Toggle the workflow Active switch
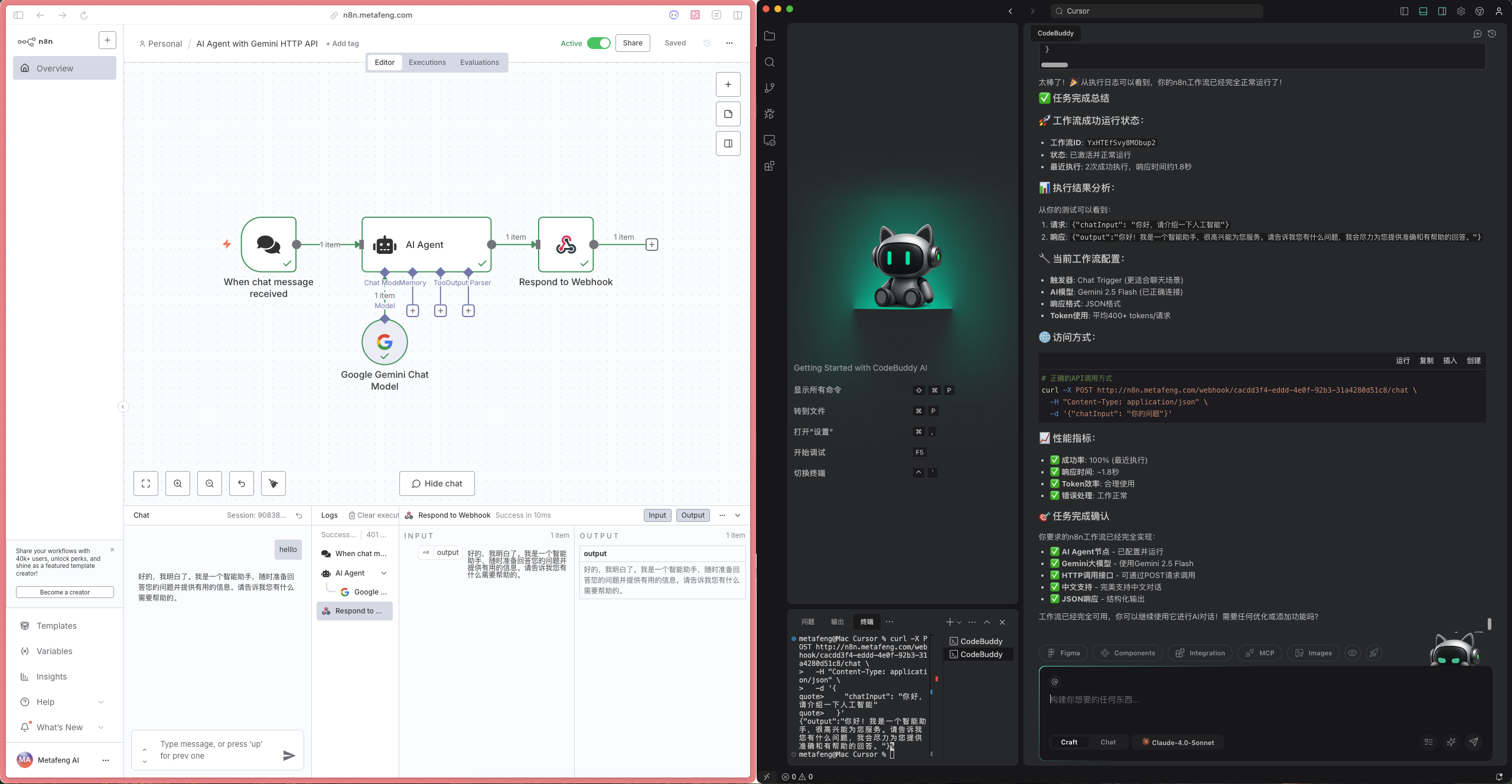The width and height of the screenshot is (1512, 784). click(x=599, y=43)
